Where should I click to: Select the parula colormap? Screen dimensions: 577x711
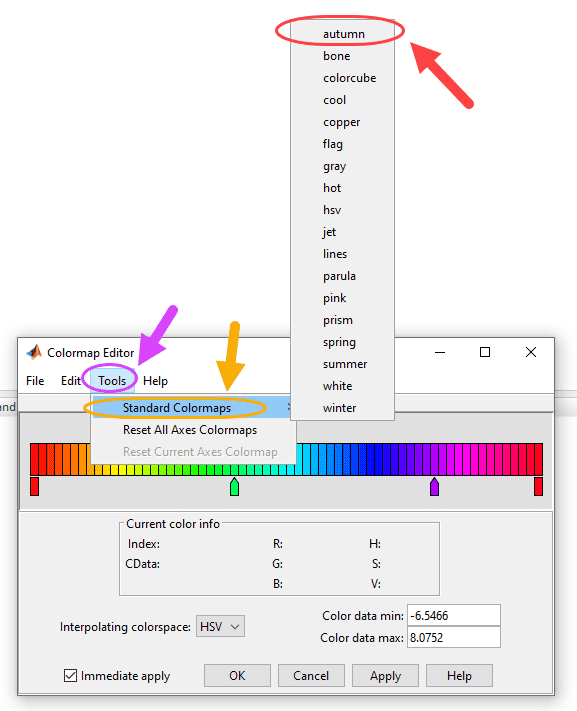(x=342, y=276)
